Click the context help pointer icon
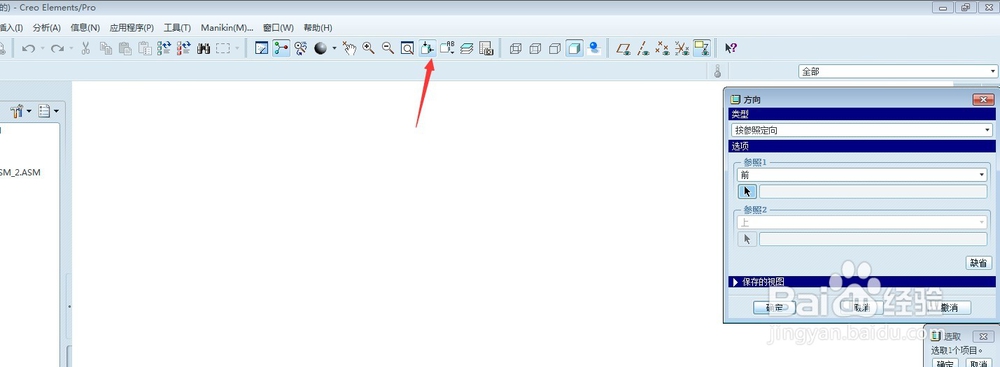 click(731, 49)
